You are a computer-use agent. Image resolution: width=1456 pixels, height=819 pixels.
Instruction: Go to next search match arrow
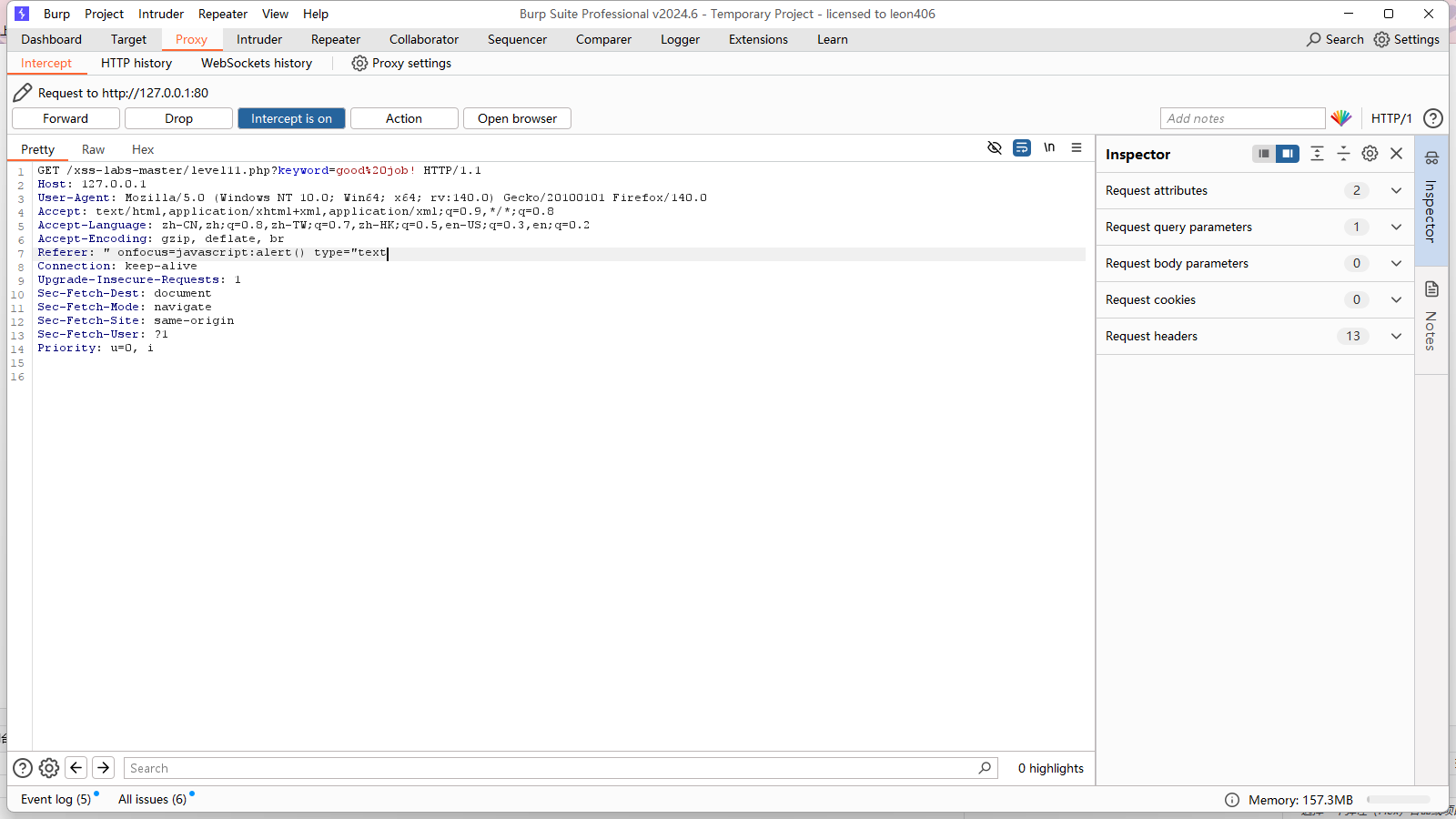click(x=104, y=768)
